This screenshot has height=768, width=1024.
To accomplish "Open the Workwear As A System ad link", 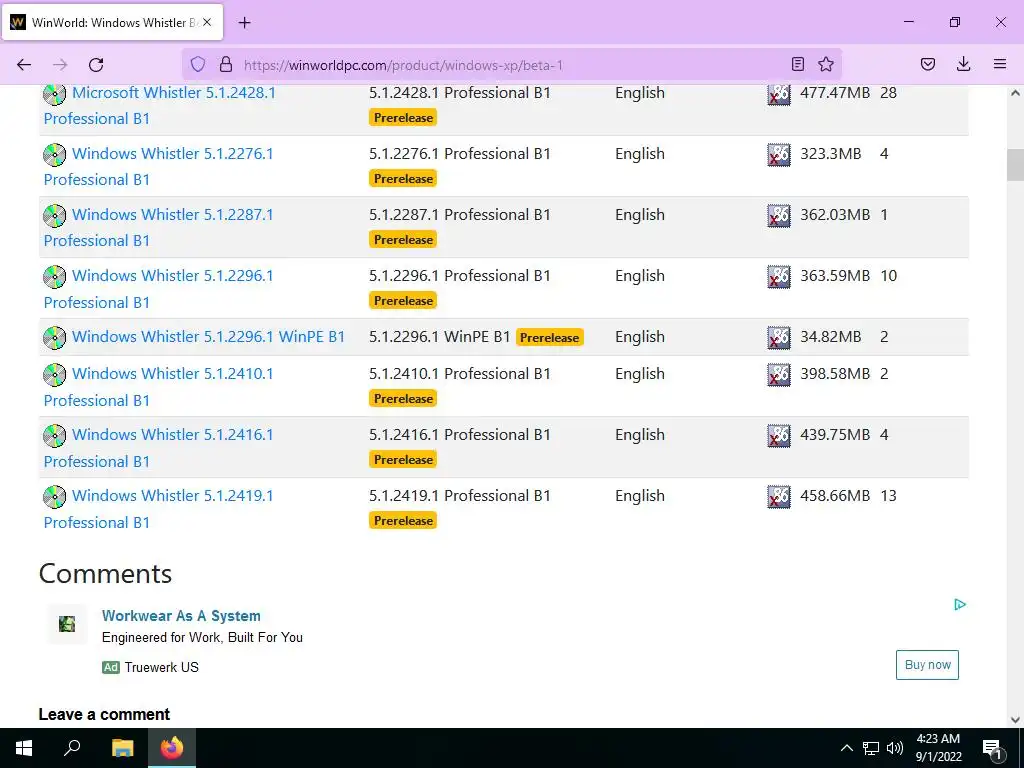I will (181, 616).
